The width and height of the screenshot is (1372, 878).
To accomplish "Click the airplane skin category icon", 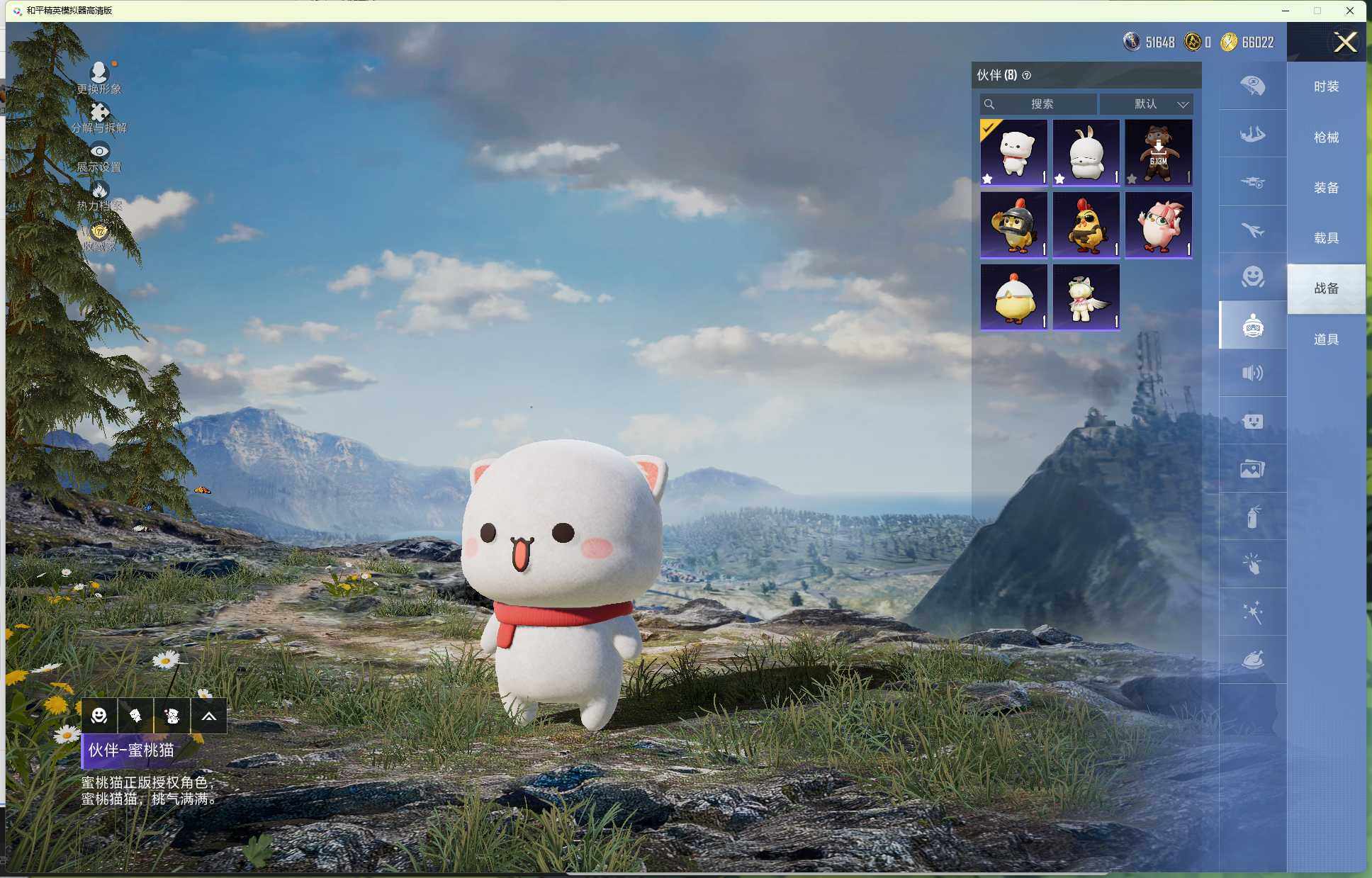I will (x=1252, y=230).
